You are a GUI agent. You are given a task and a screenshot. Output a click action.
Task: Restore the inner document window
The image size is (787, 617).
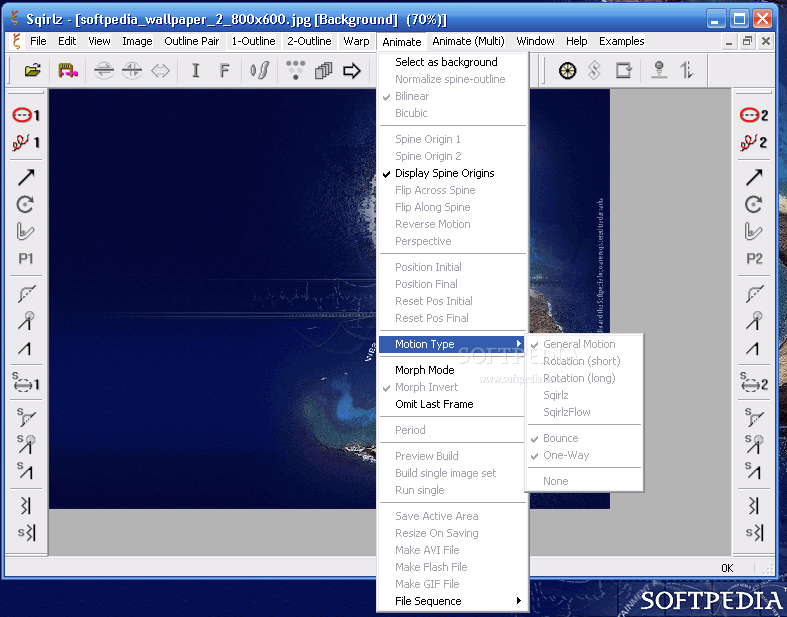coord(747,41)
